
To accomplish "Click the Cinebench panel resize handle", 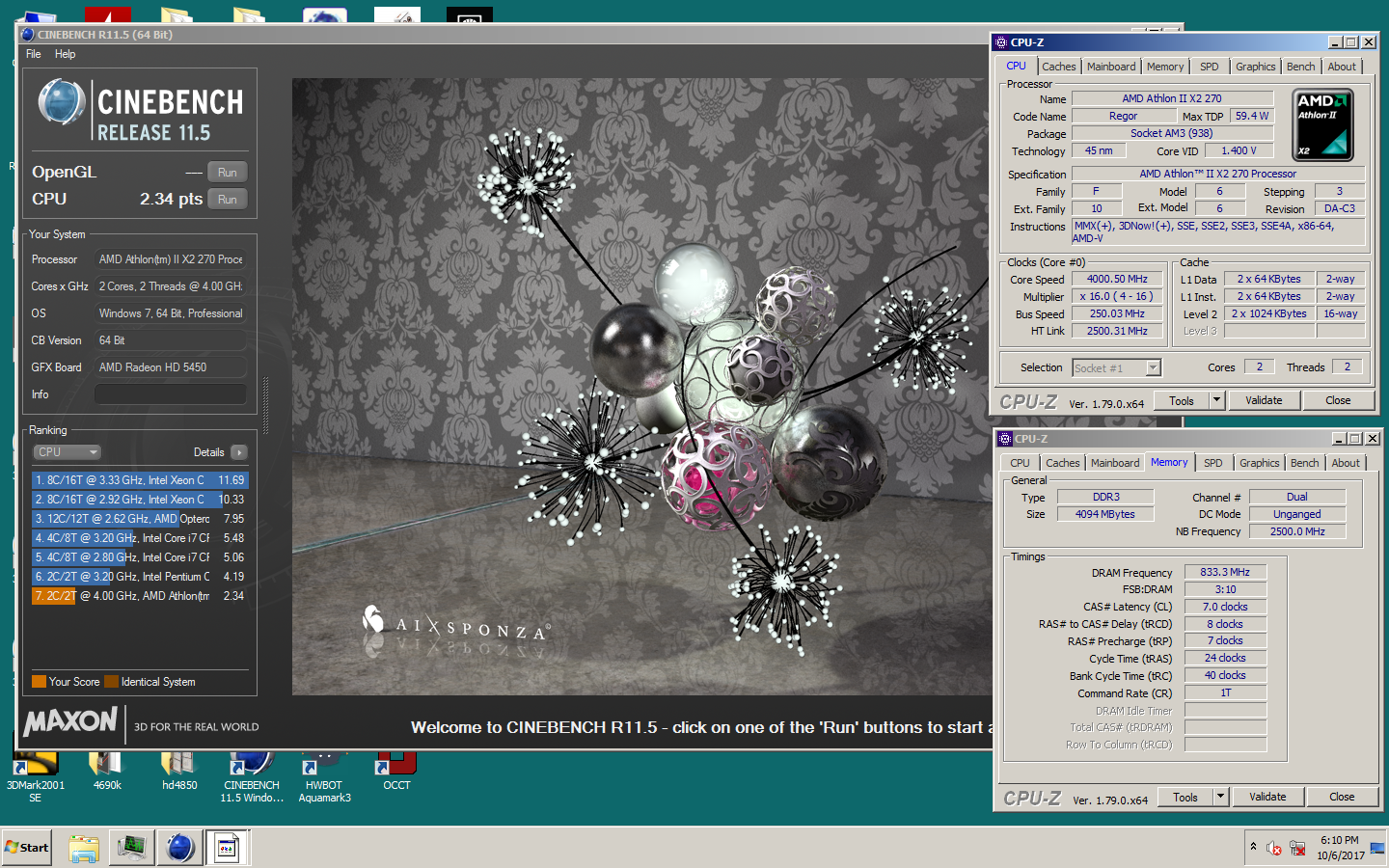I will (x=265, y=405).
